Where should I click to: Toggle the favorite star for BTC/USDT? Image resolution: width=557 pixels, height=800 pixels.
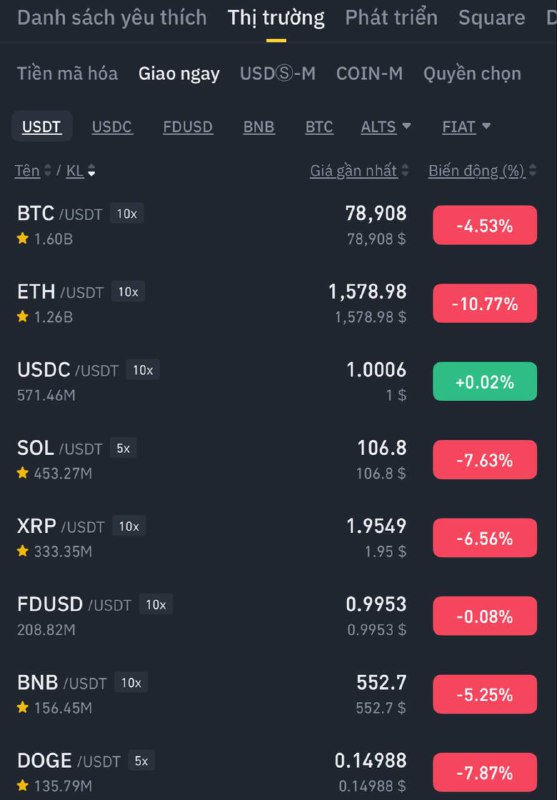tap(22, 238)
